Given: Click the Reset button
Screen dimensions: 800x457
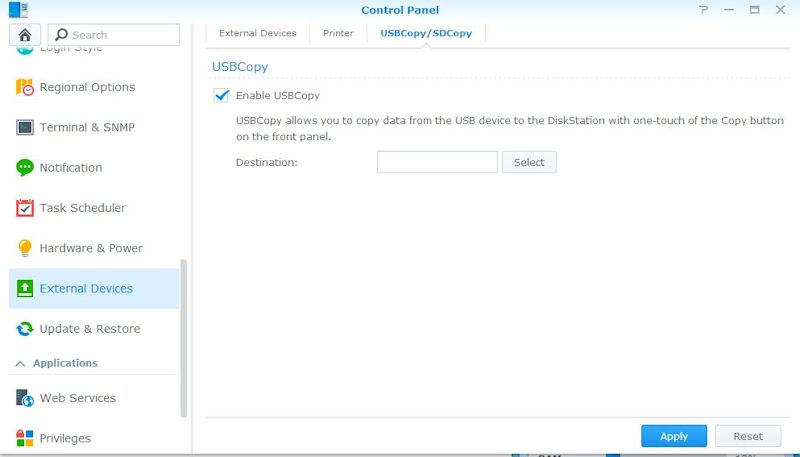Looking at the screenshot, I should tap(748, 436).
